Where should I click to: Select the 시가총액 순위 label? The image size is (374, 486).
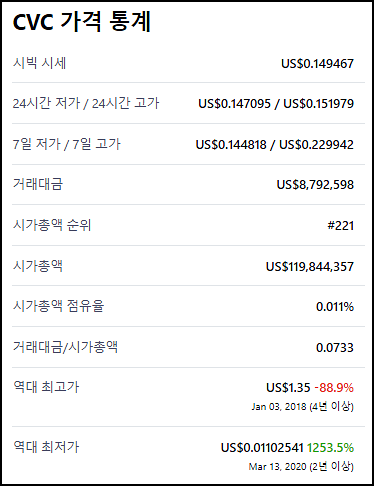pos(52,225)
